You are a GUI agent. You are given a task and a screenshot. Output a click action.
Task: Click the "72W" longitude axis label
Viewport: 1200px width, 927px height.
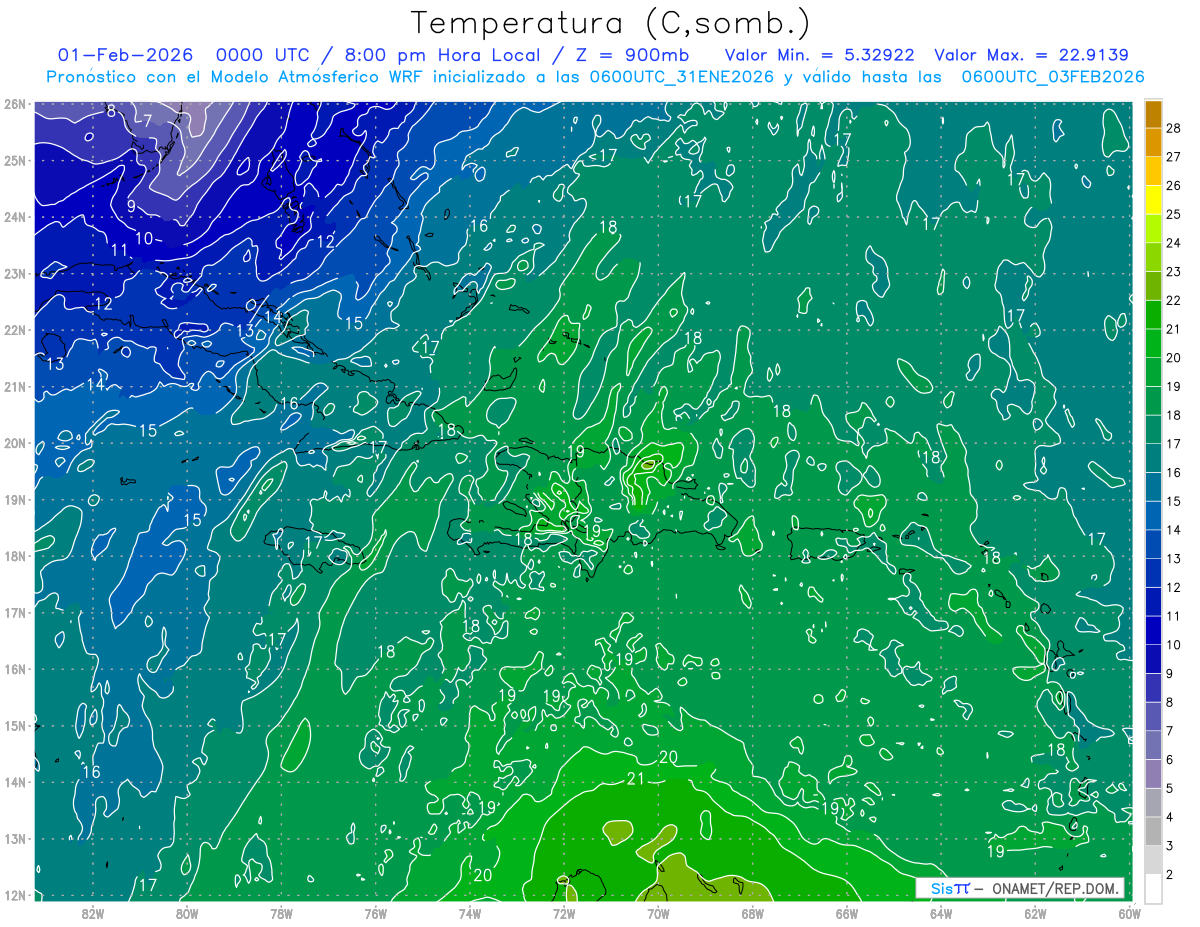click(564, 912)
